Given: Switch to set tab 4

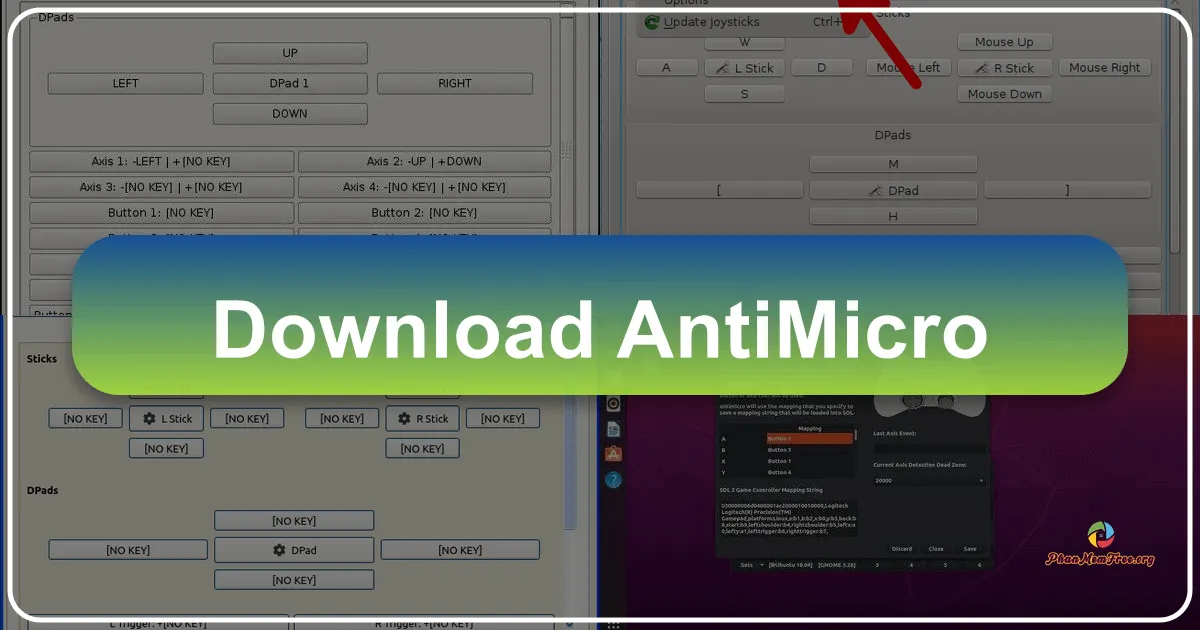Looking at the screenshot, I should (912, 565).
